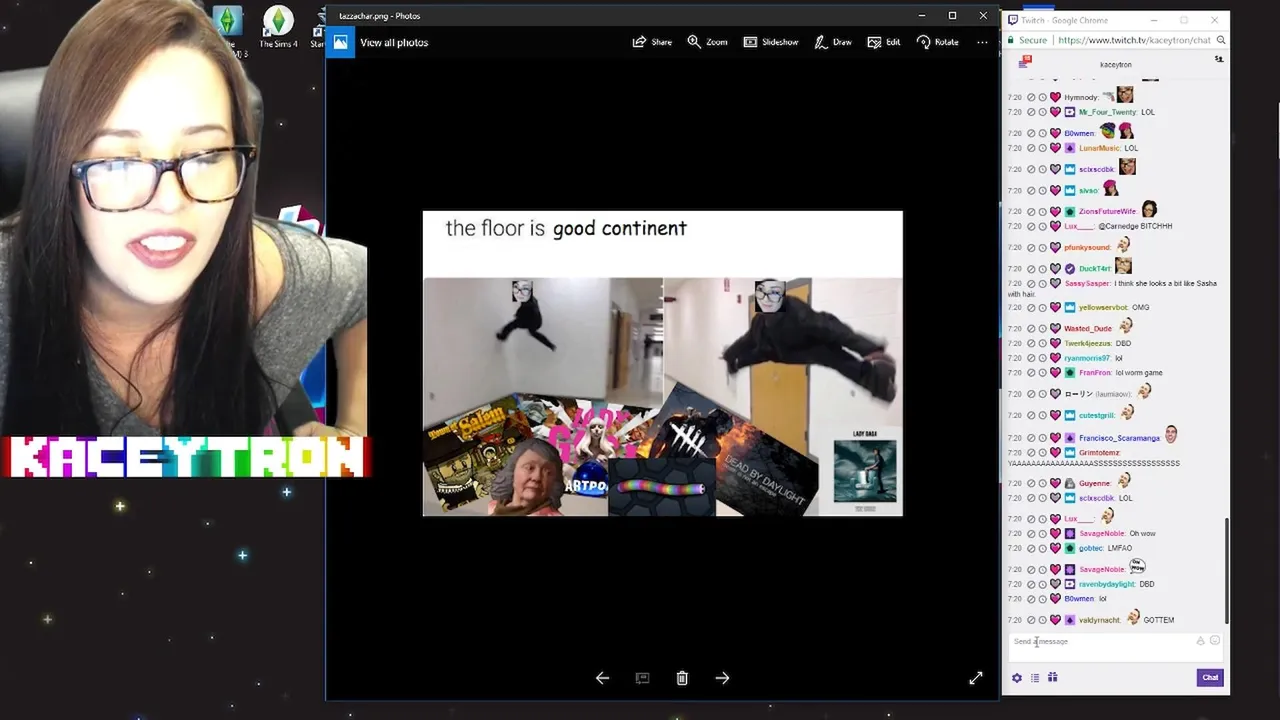Screen dimensions: 1280x720
Task: Click timeout clock icon next to yellowservbot
Action: coord(1042,308)
